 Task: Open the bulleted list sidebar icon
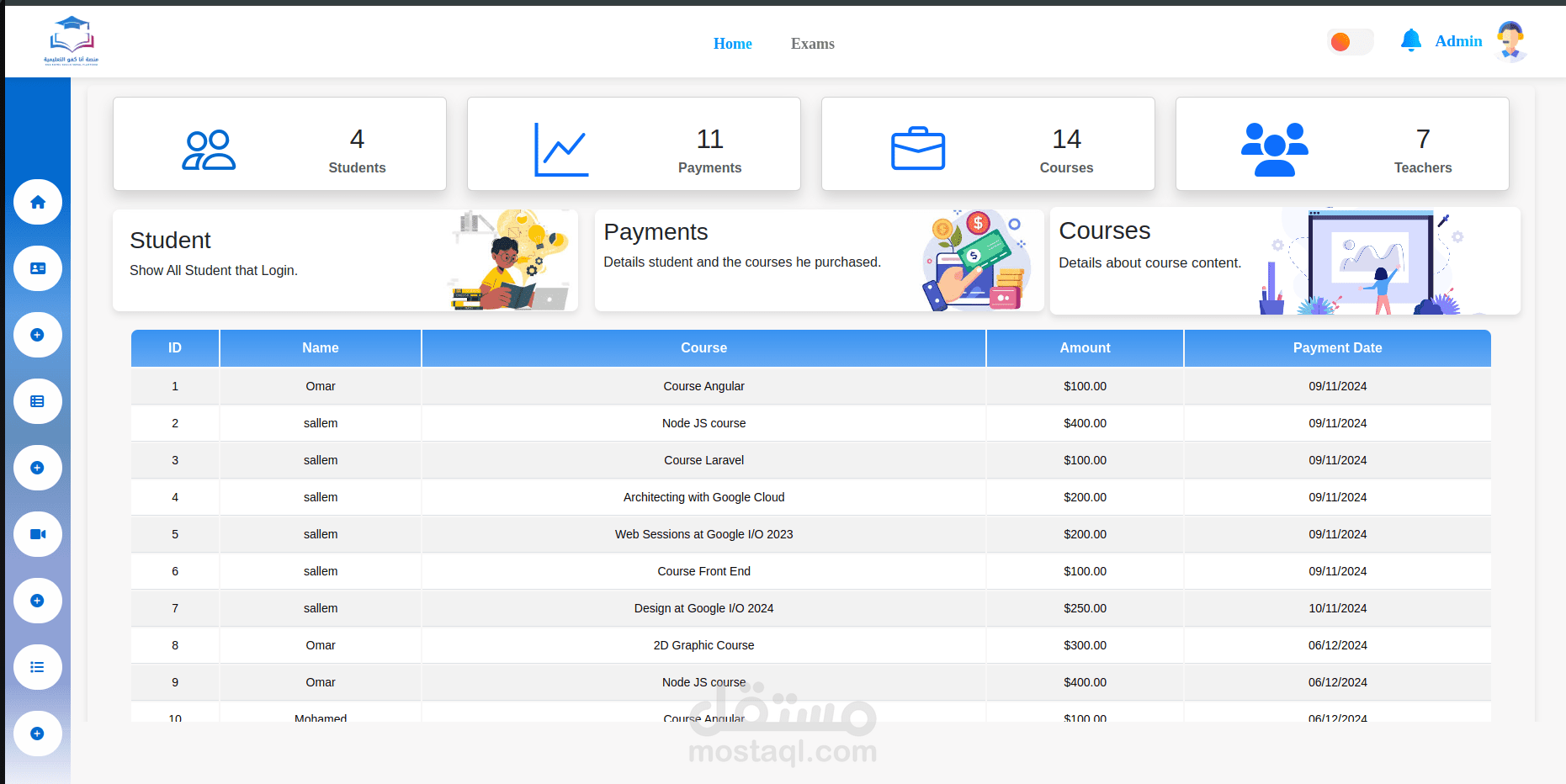click(38, 667)
